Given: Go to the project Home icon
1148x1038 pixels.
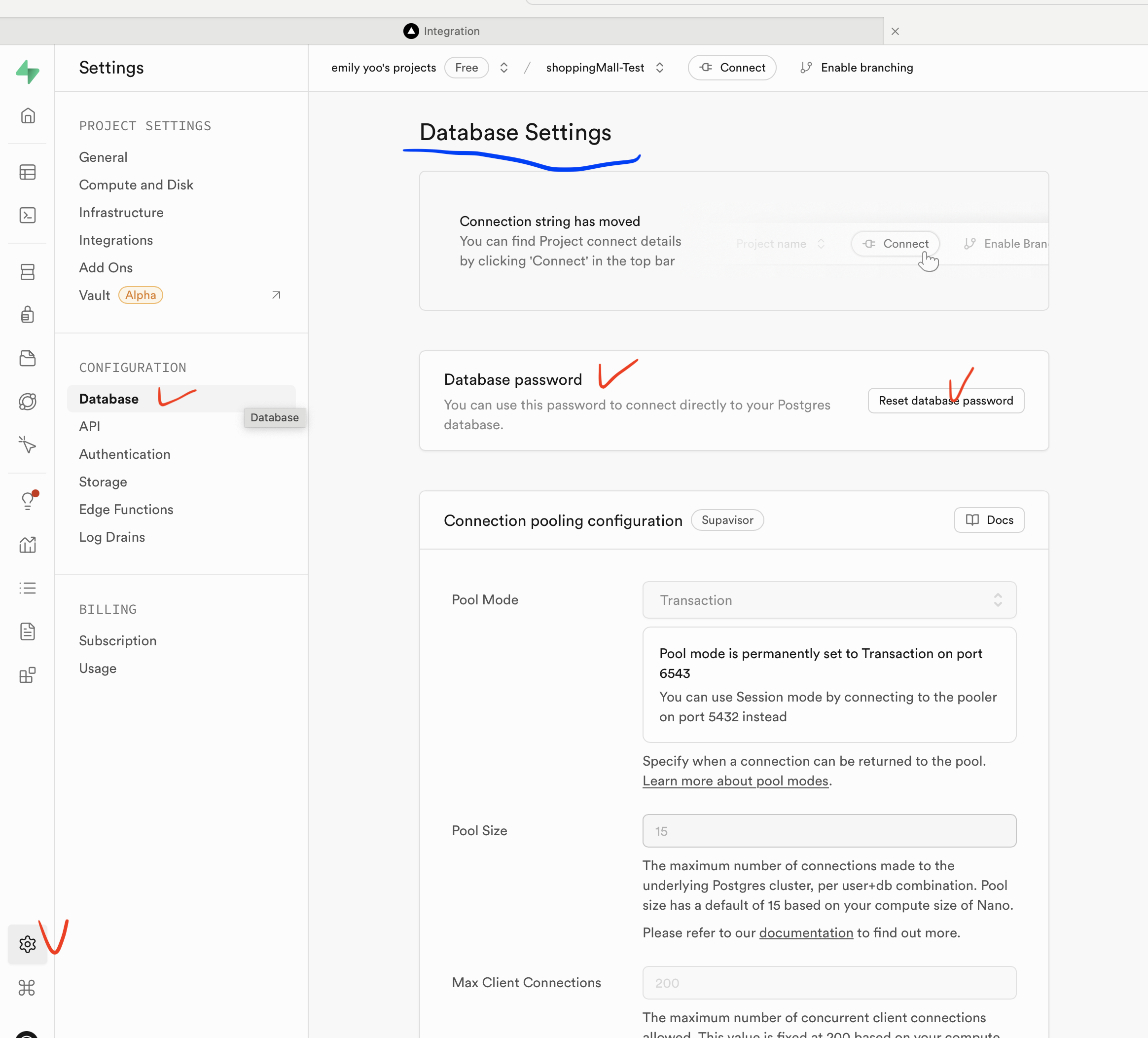Looking at the screenshot, I should [27, 116].
